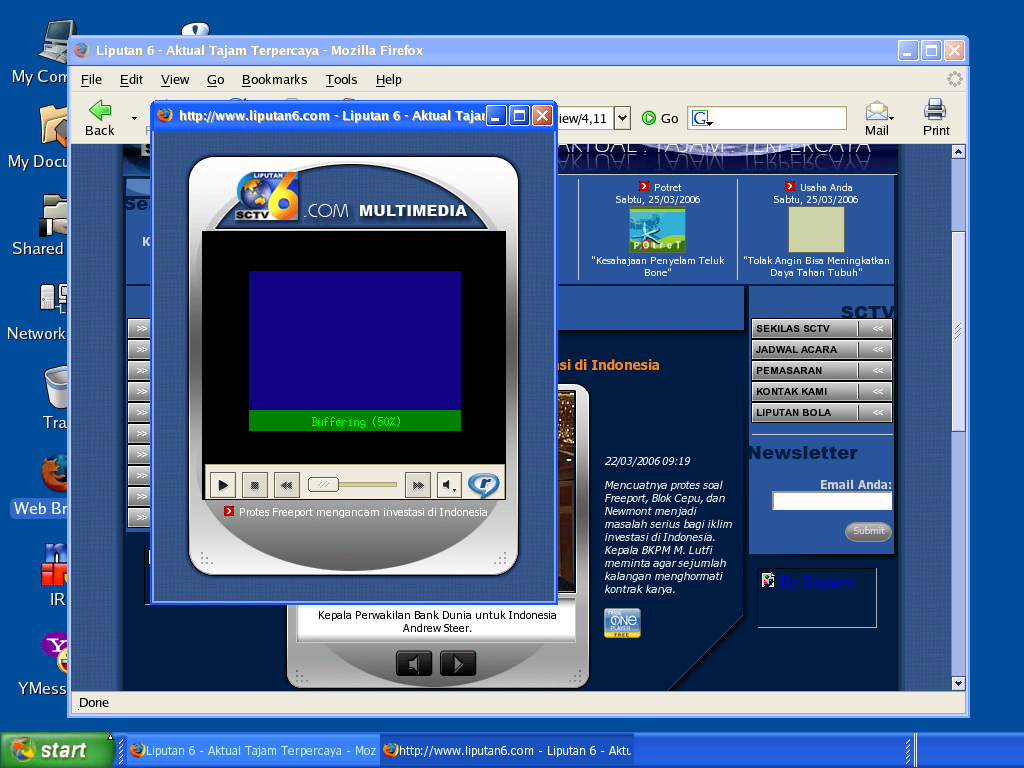This screenshot has width=1024, height=768.
Task: Click the page scrollbar down arrow
Action: (x=958, y=684)
